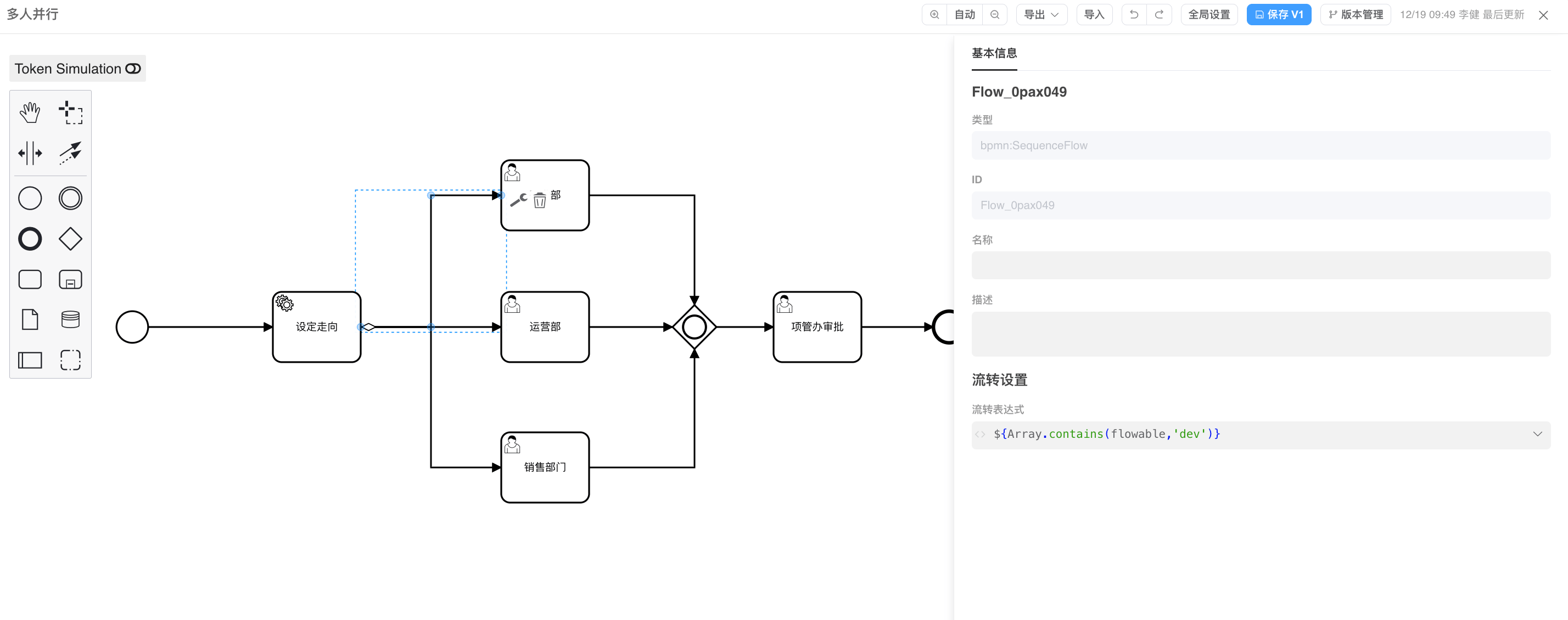Choose the space tool

click(x=30, y=153)
